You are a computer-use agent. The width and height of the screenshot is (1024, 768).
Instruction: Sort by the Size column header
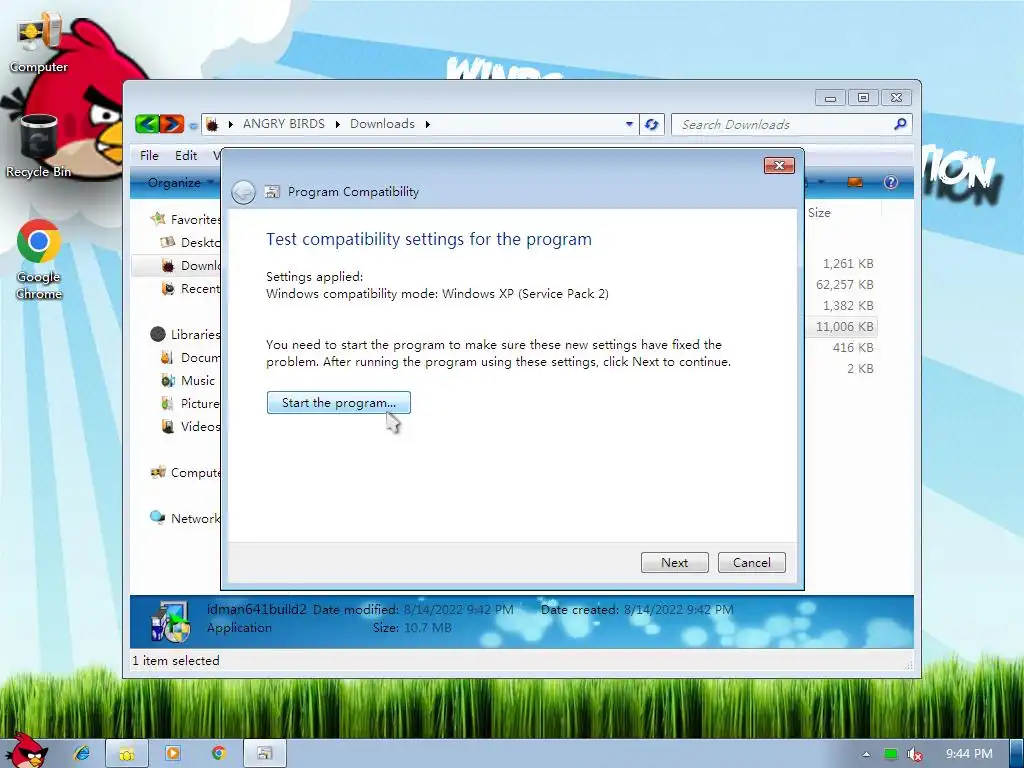pyautogui.click(x=819, y=212)
